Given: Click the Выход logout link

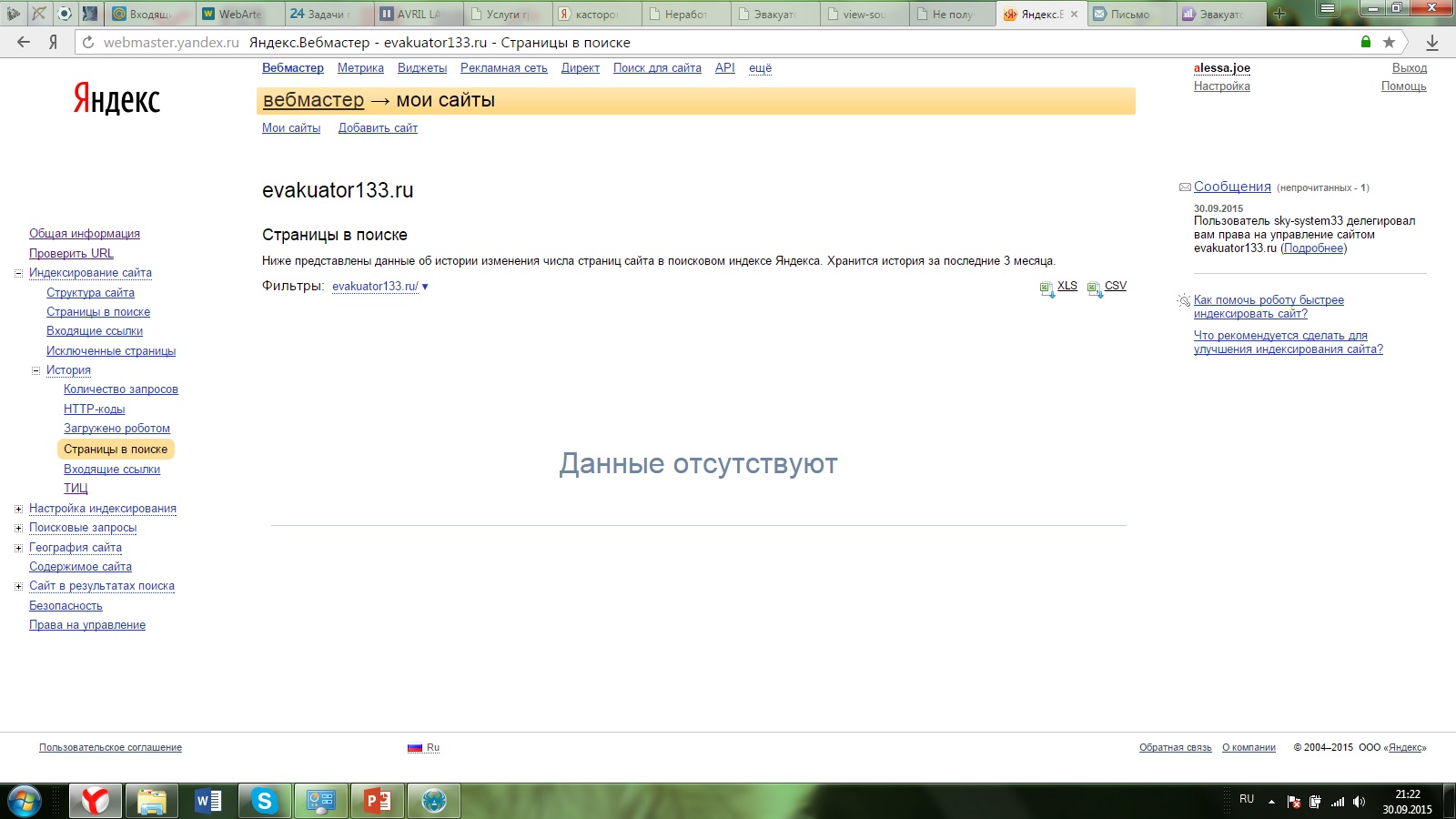Looking at the screenshot, I should pos(1410,68).
